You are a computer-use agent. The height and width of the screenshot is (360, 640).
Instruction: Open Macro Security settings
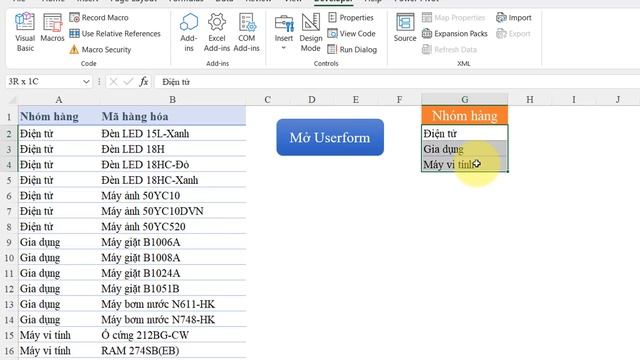100,49
